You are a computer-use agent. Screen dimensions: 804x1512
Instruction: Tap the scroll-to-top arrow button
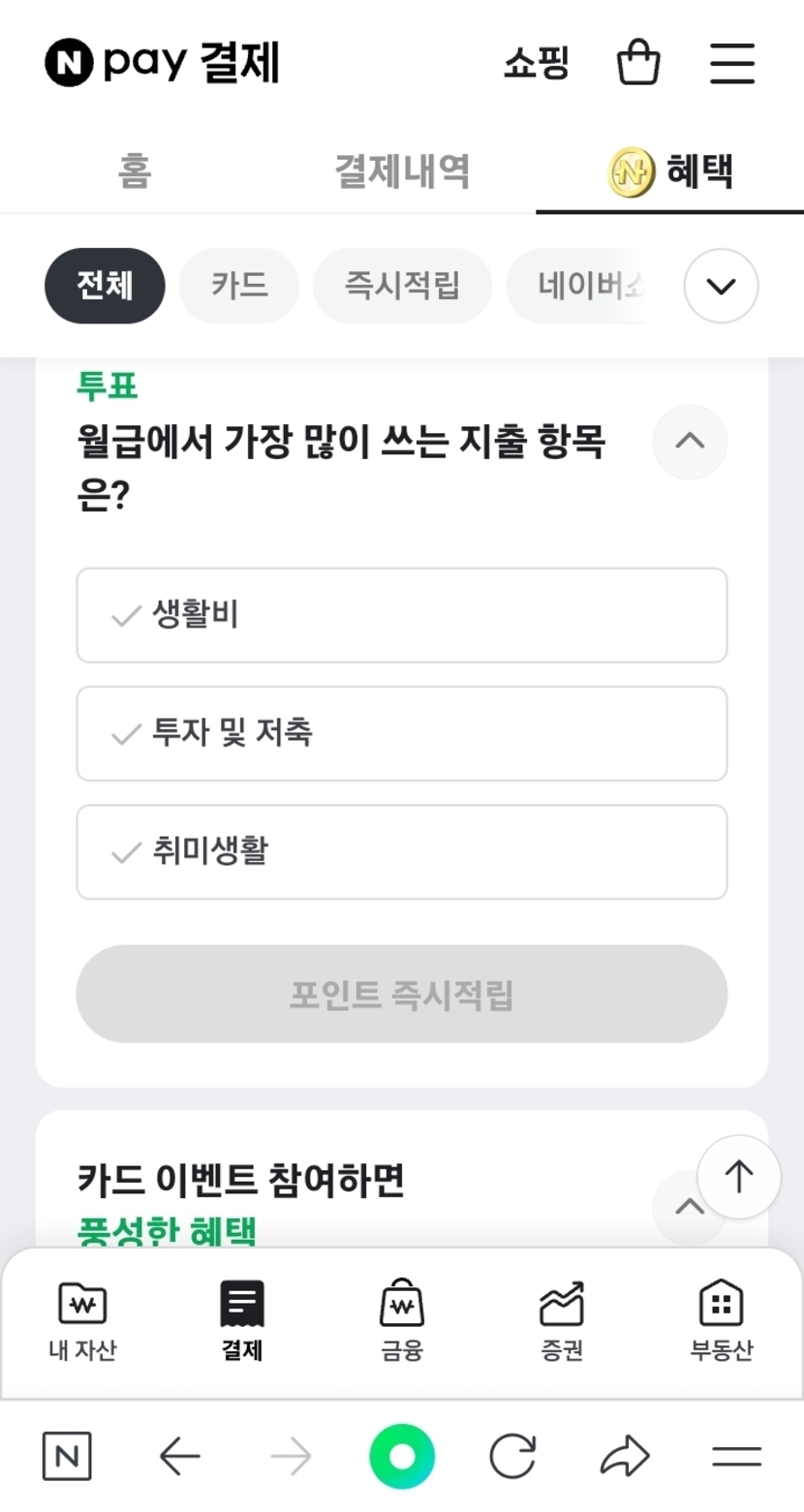[x=738, y=1177]
